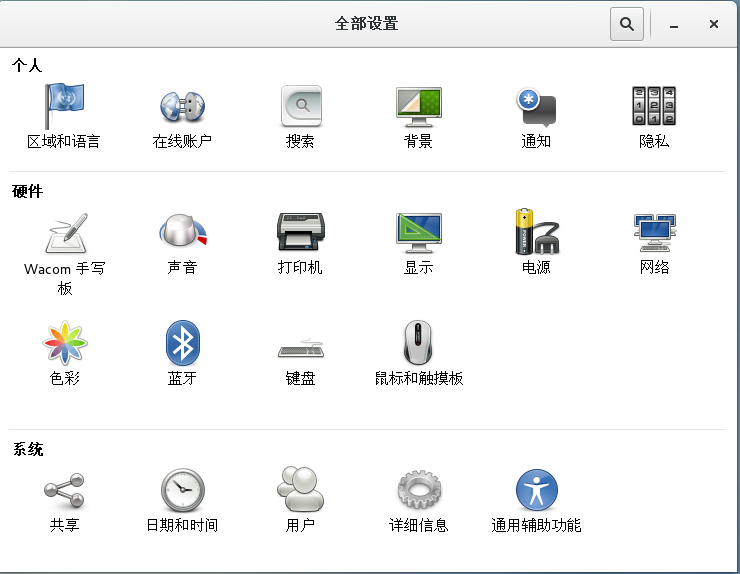Click the 打印机 text label
The height and width of the screenshot is (574, 740).
tap(300, 267)
